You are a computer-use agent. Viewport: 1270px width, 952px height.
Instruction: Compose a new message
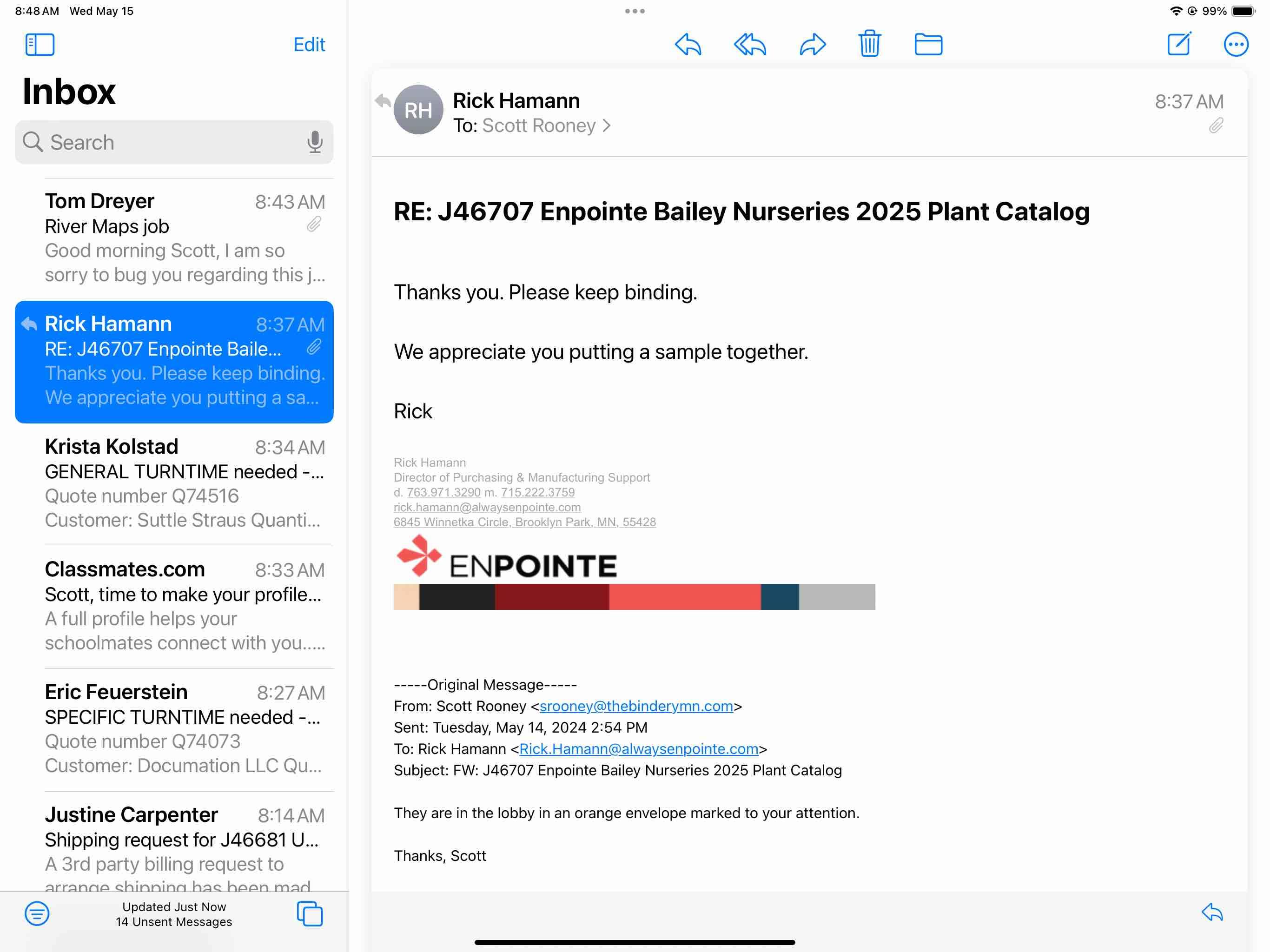point(1179,44)
